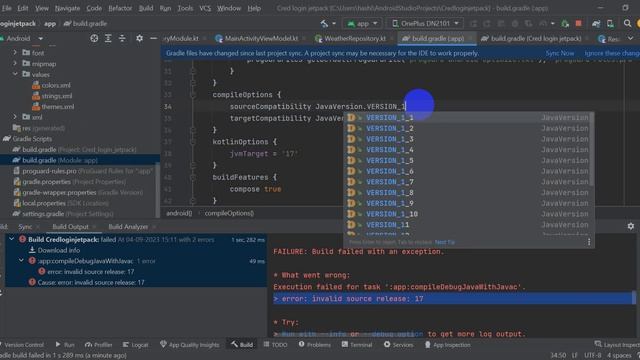Image resolution: width=640 pixels, height=360 pixels.
Task: Open the Build menu
Action: tap(146, 8)
